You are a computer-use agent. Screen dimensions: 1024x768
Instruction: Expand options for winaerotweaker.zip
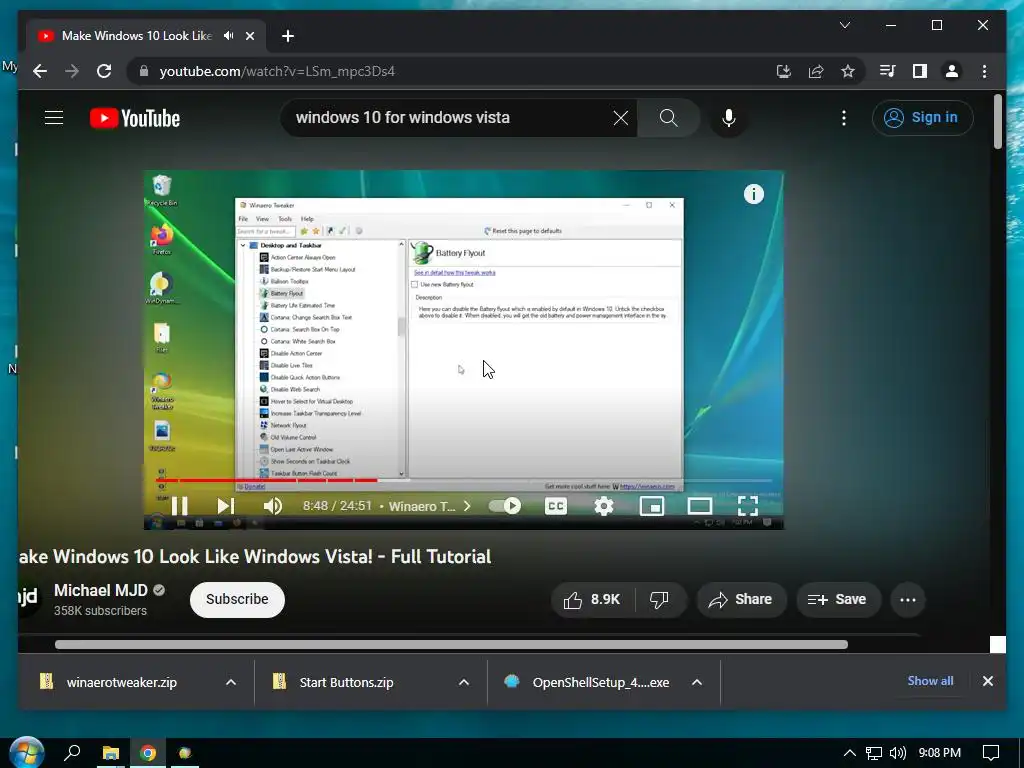[231, 682]
